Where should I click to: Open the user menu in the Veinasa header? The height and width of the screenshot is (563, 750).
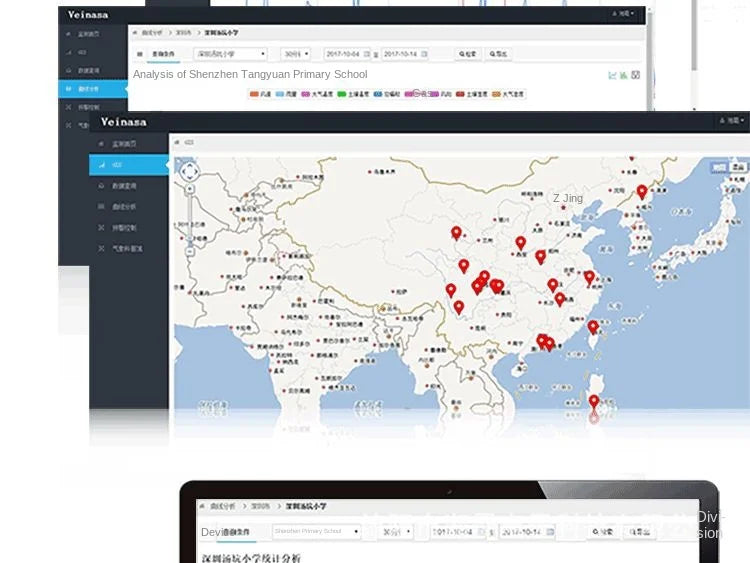tap(731, 121)
